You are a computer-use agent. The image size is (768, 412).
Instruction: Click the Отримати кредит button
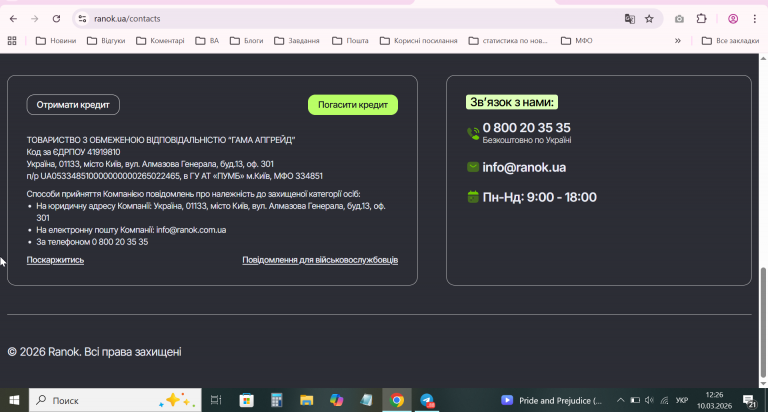click(x=73, y=105)
